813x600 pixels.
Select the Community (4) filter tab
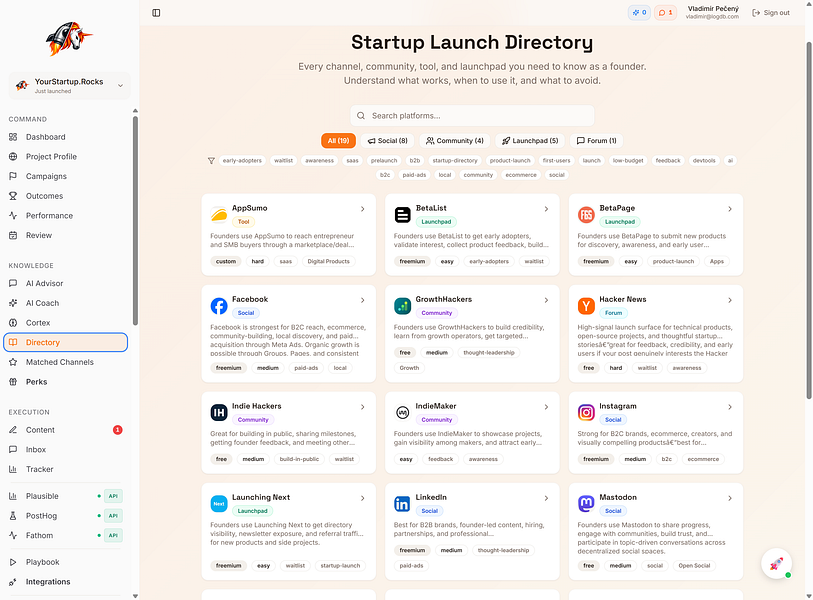click(455, 141)
